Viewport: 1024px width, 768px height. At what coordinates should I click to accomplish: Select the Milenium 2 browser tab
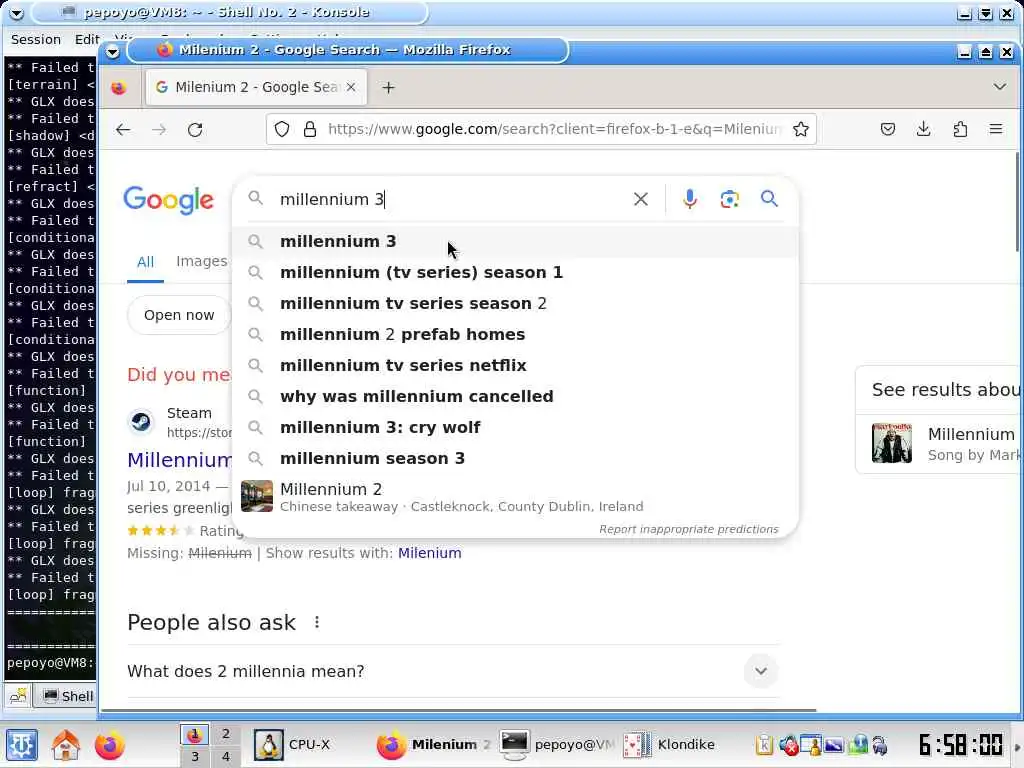[256, 87]
